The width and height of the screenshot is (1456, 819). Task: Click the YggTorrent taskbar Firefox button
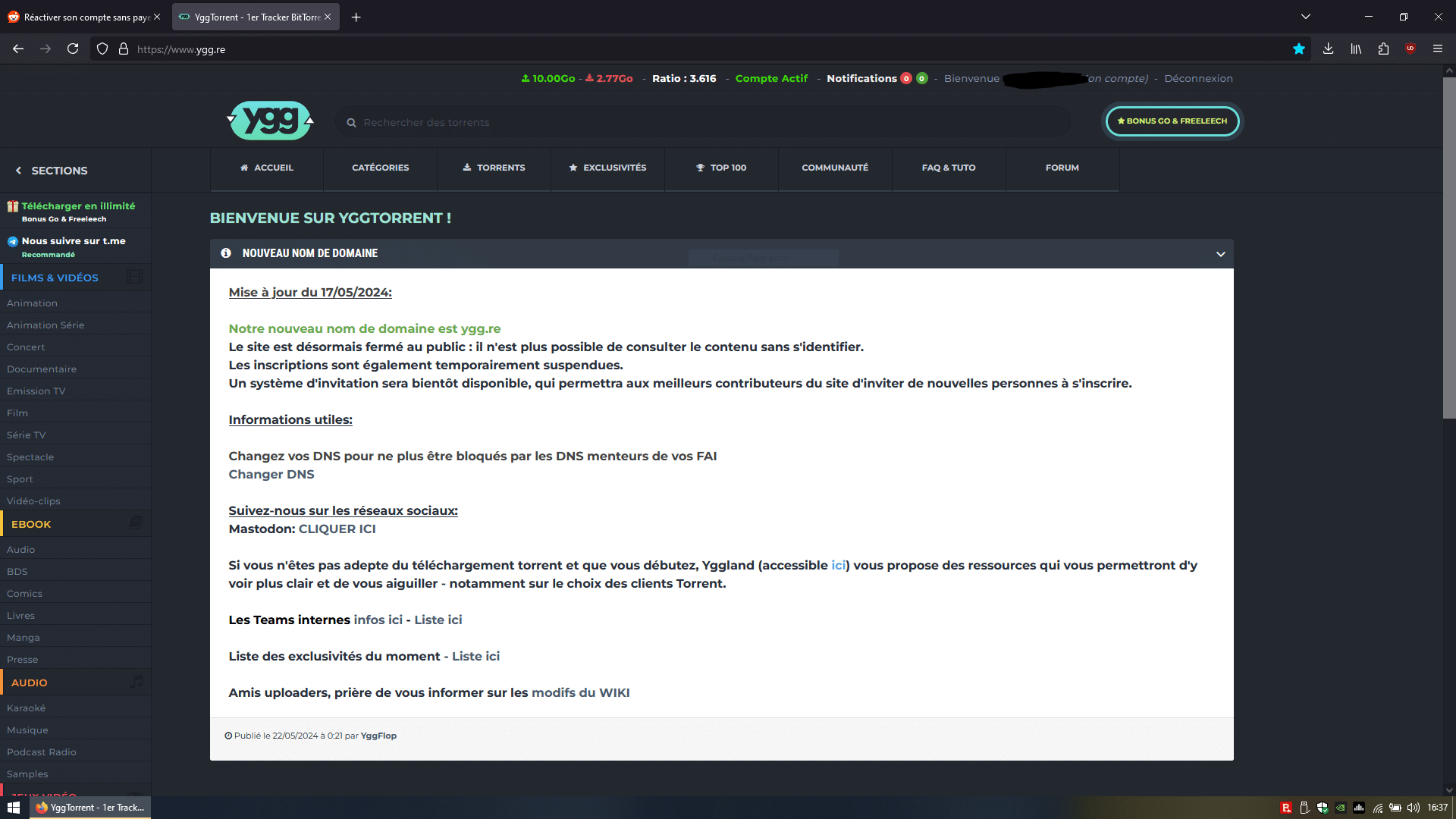[x=90, y=808]
